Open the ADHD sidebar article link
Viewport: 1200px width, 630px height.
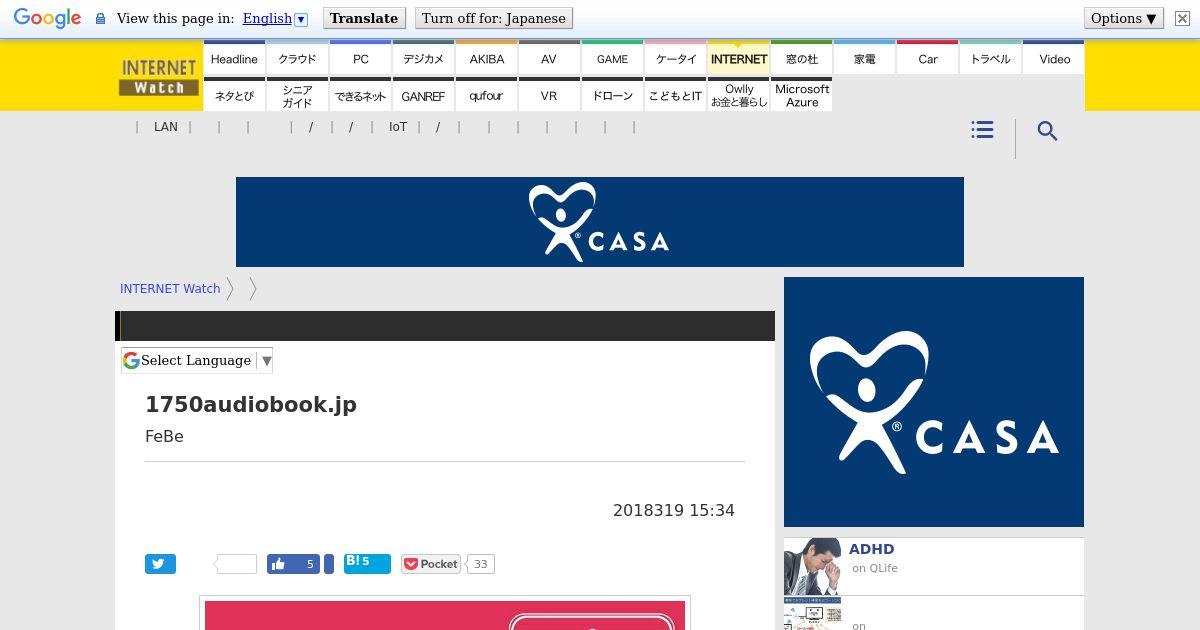(872, 549)
